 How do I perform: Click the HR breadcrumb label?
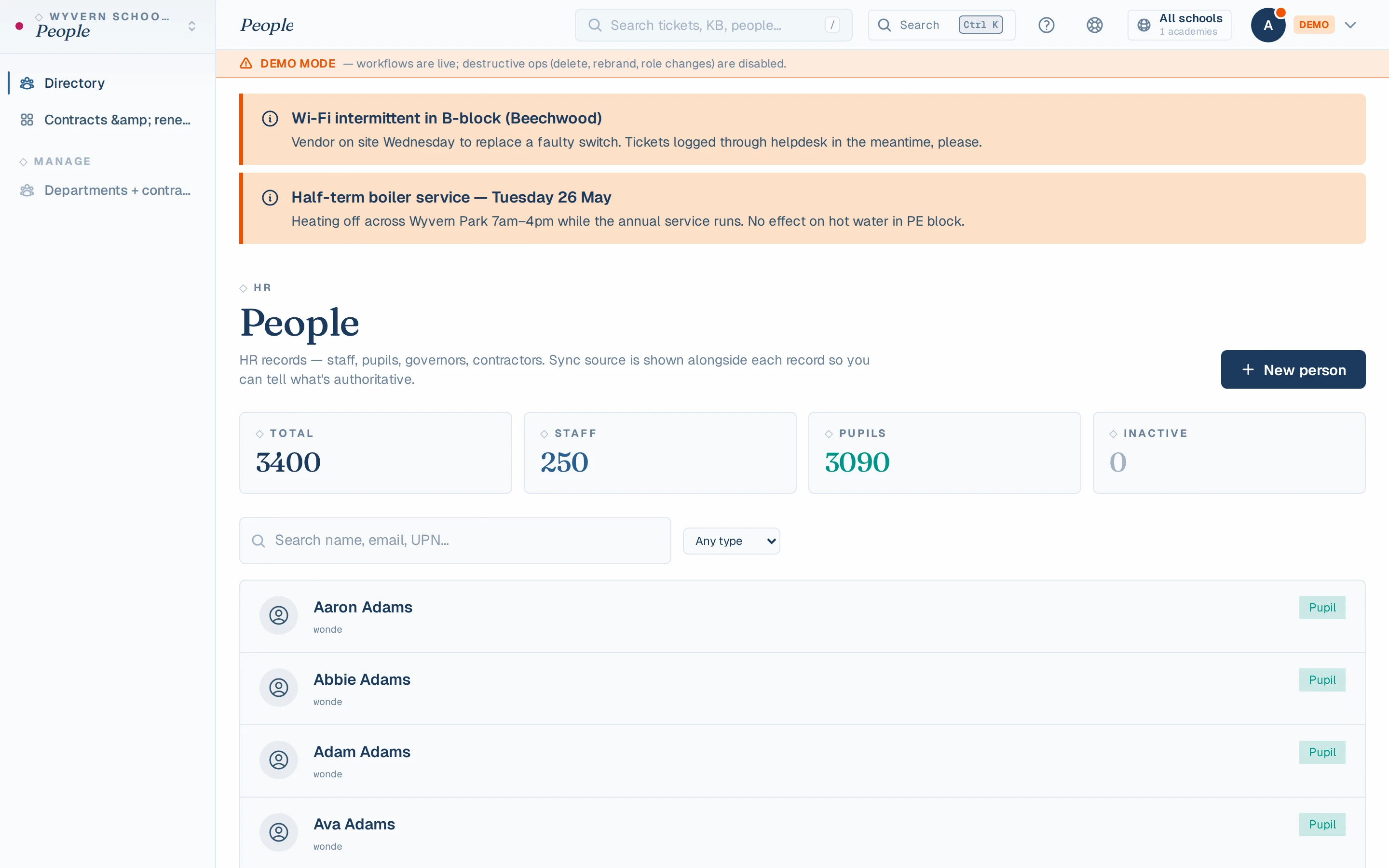click(x=262, y=287)
